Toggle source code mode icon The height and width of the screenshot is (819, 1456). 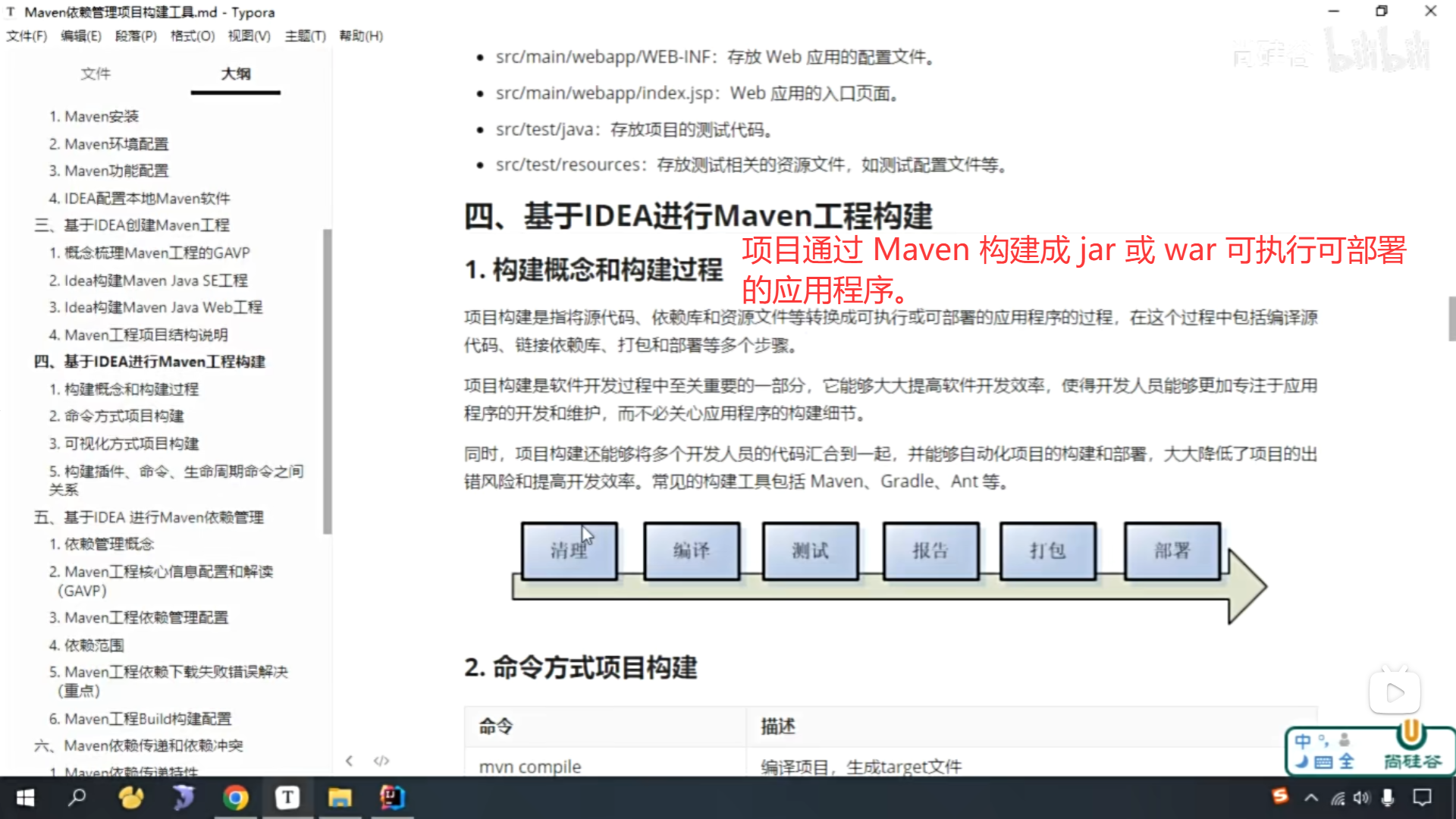381,761
